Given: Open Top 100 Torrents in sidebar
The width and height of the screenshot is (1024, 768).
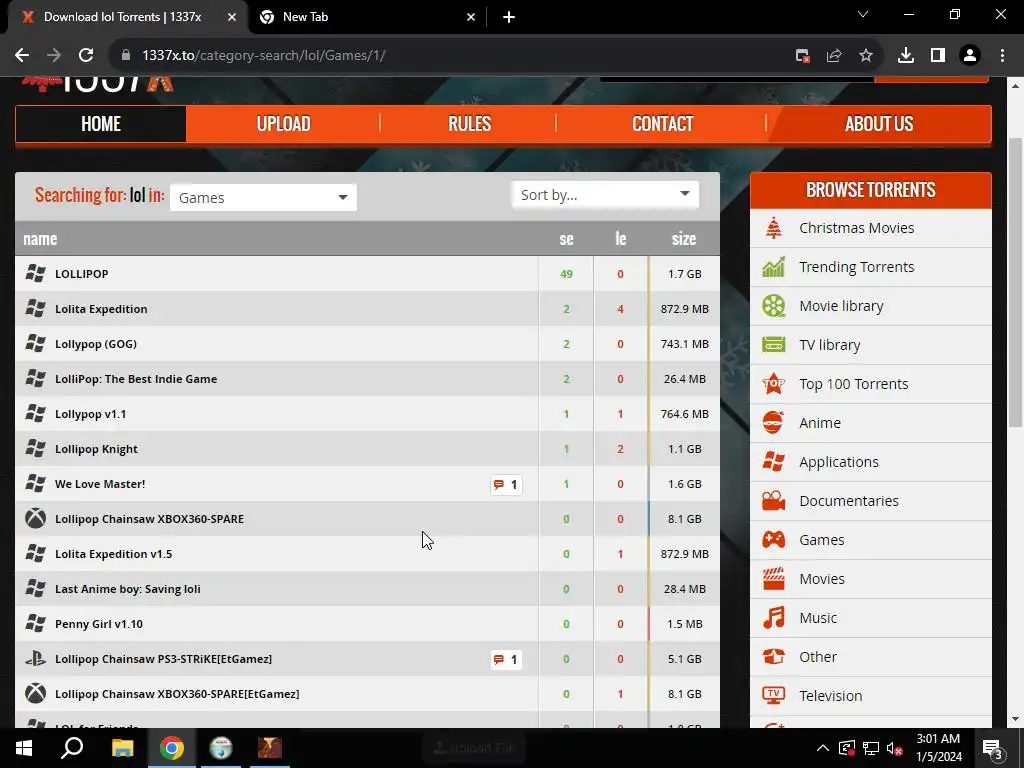Looking at the screenshot, I should (x=854, y=384).
